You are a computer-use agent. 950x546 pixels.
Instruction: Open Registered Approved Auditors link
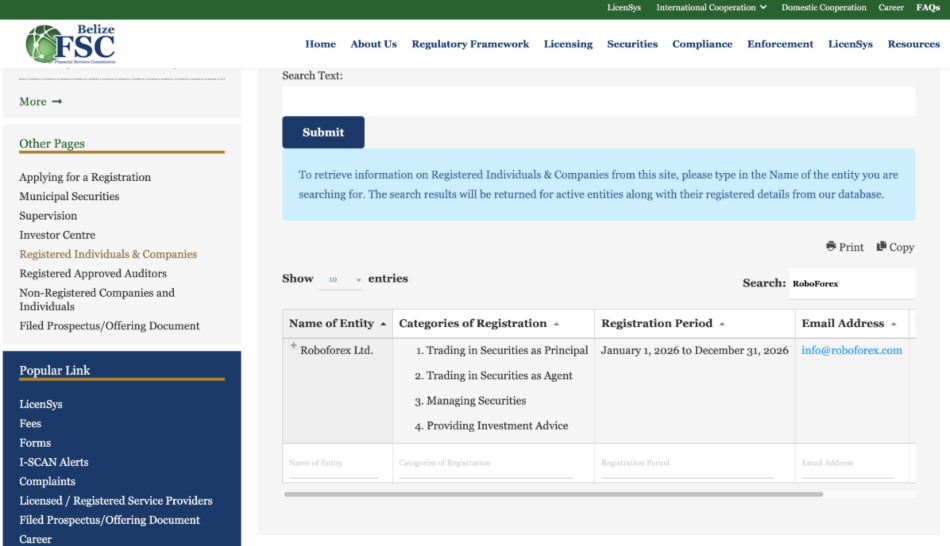point(93,273)
